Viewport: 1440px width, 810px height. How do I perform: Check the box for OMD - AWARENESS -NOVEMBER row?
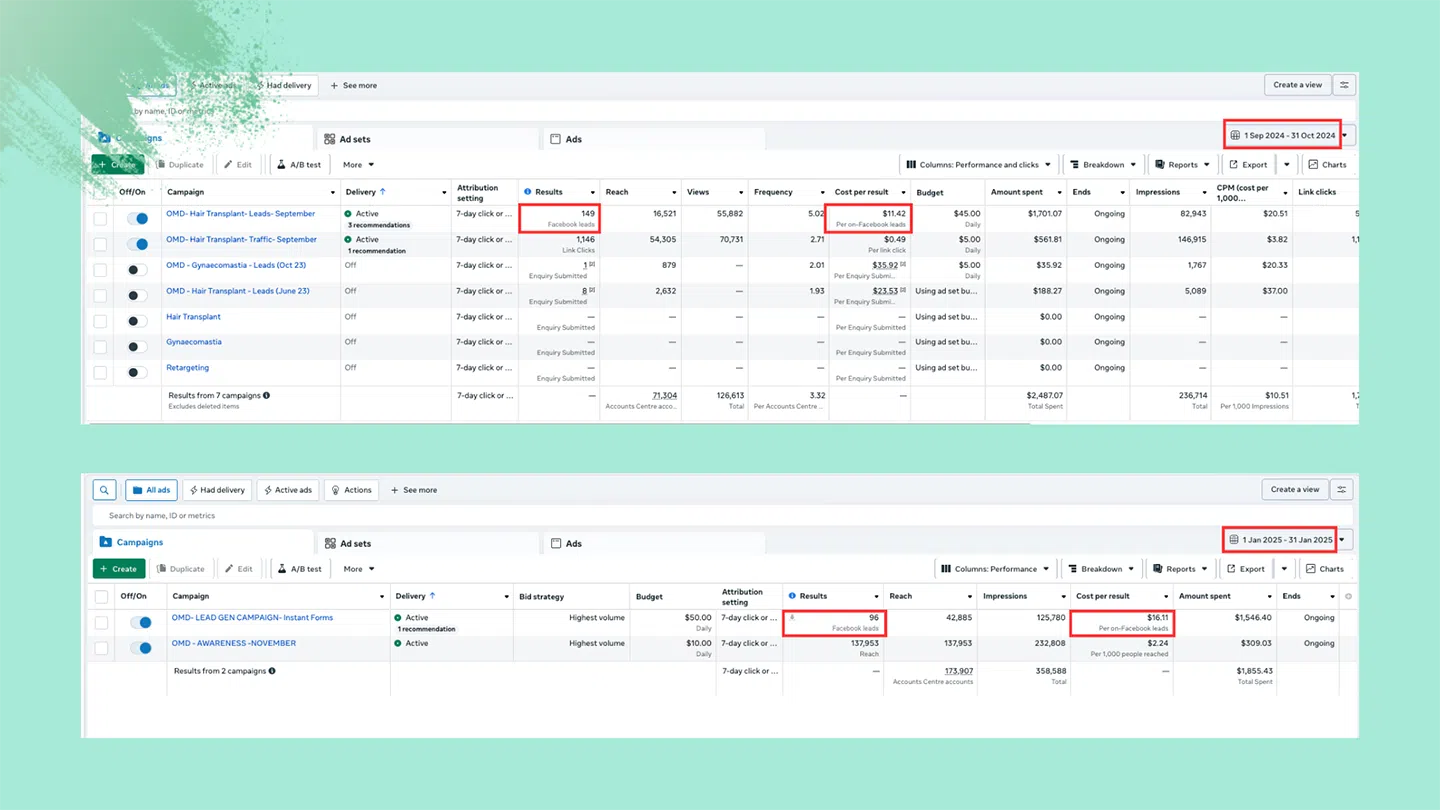click(x=101, y=648)
